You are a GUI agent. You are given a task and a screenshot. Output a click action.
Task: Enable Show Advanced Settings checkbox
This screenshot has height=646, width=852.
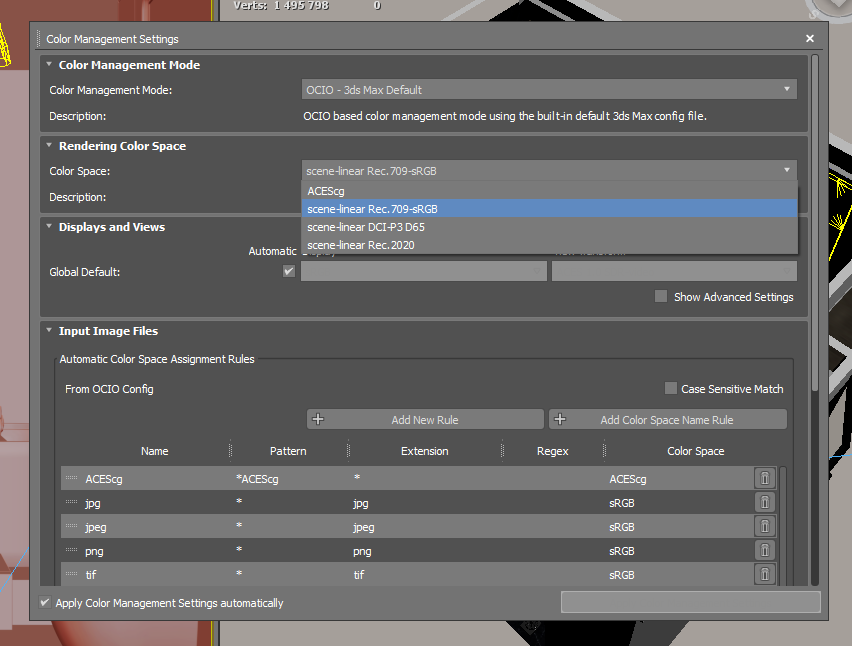[661, 297]
